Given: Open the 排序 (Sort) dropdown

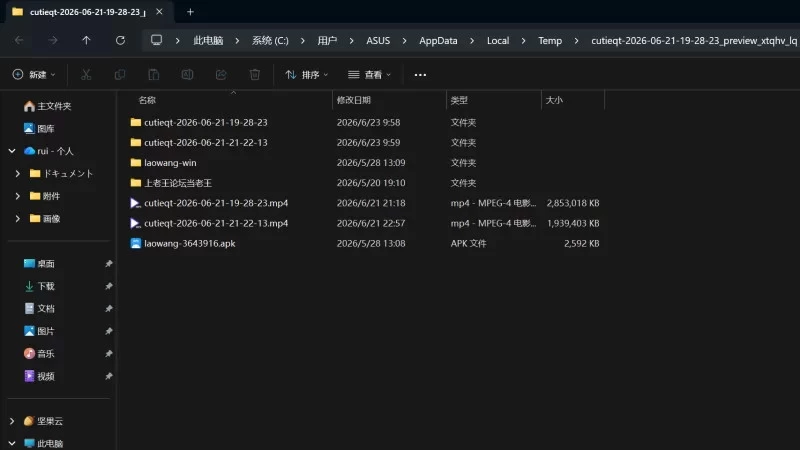Looking at the screenshot, I should (307, 74).
